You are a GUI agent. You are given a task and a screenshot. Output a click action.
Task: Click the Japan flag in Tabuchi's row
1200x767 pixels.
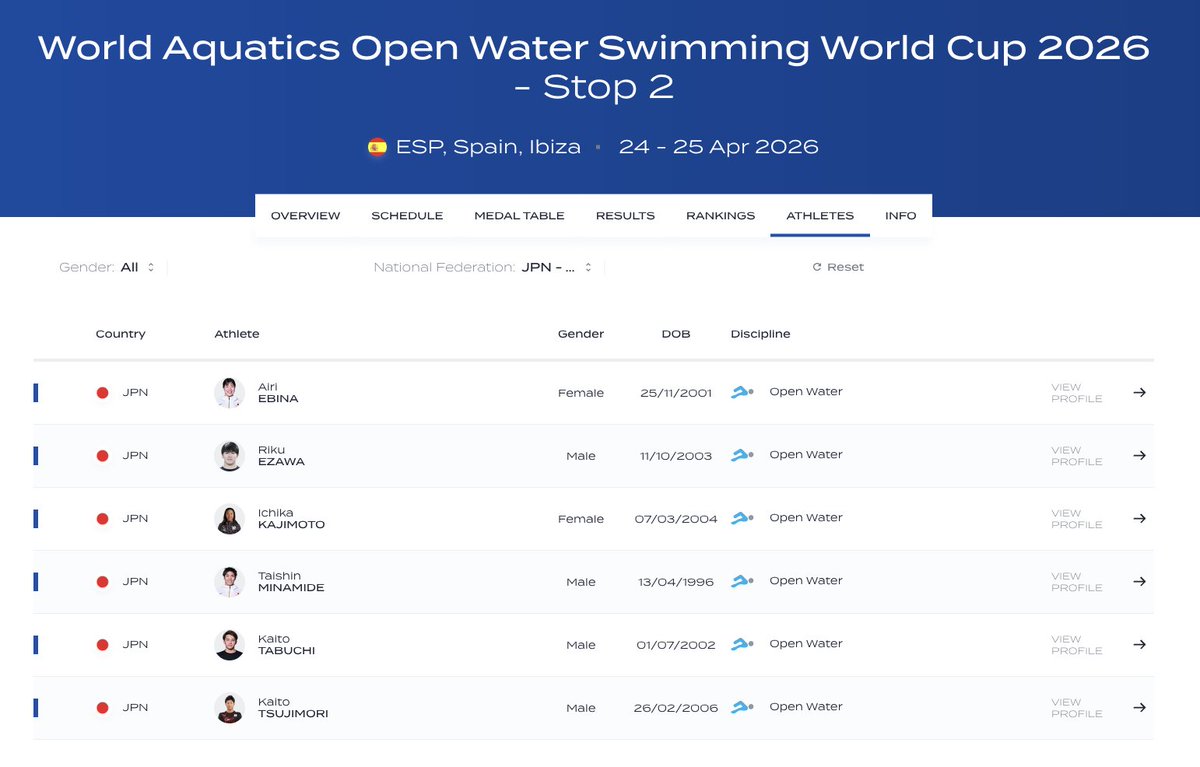coord(102,645)
